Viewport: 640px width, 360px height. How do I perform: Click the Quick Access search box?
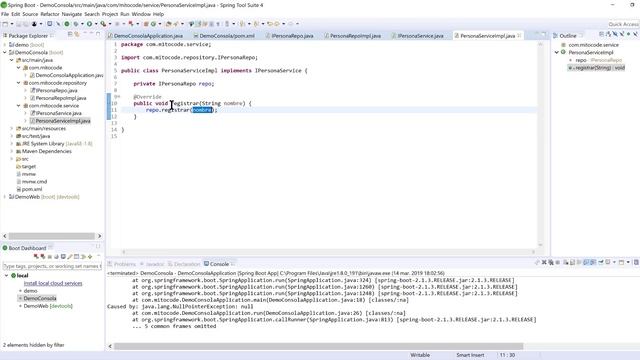pyautogui.click(x=624, y=24)
